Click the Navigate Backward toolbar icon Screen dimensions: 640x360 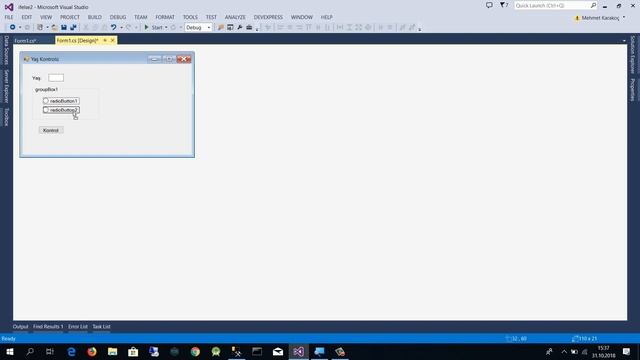[12, 27]
